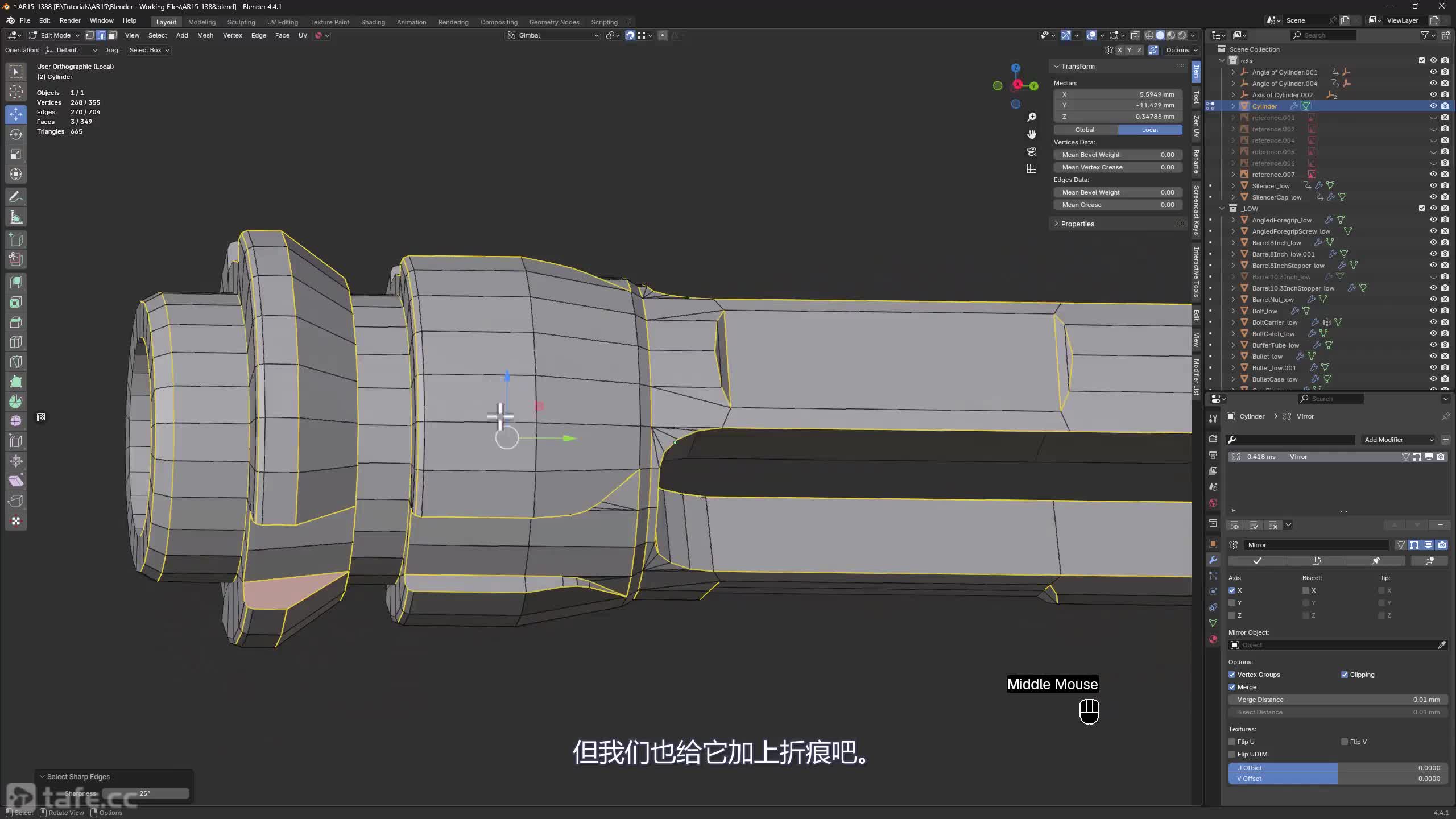This screenshot has width=1456, height=819.
Task: Activate the Measure tool
Action: point(16,217)
